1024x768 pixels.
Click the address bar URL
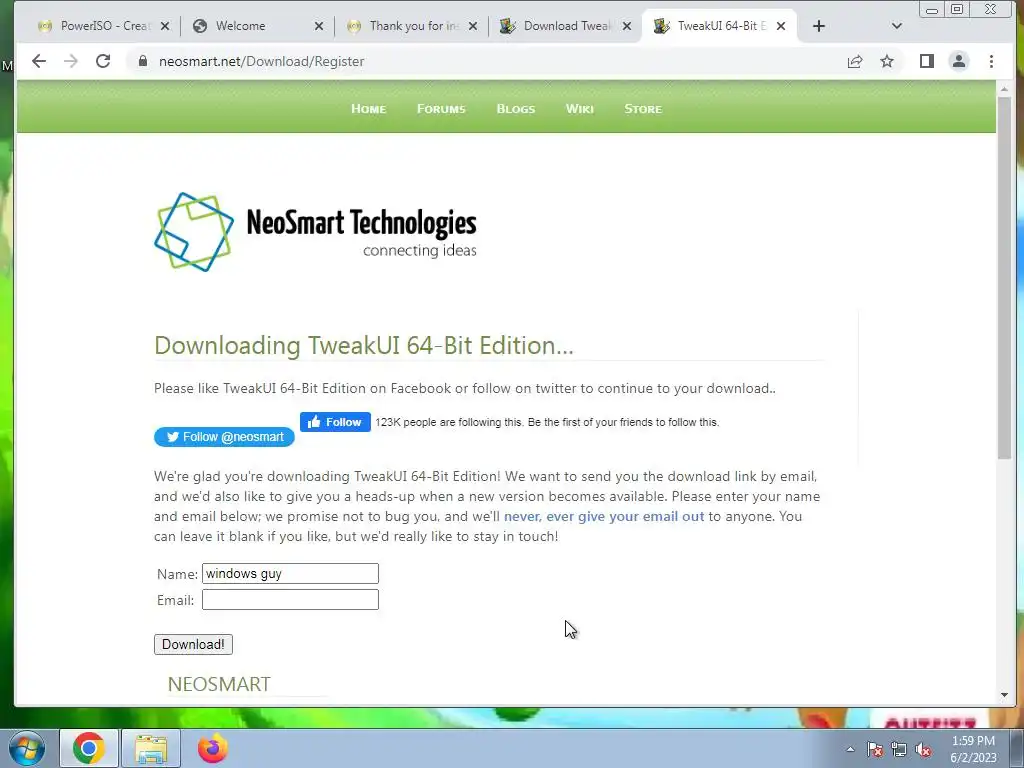pos(261,61)
